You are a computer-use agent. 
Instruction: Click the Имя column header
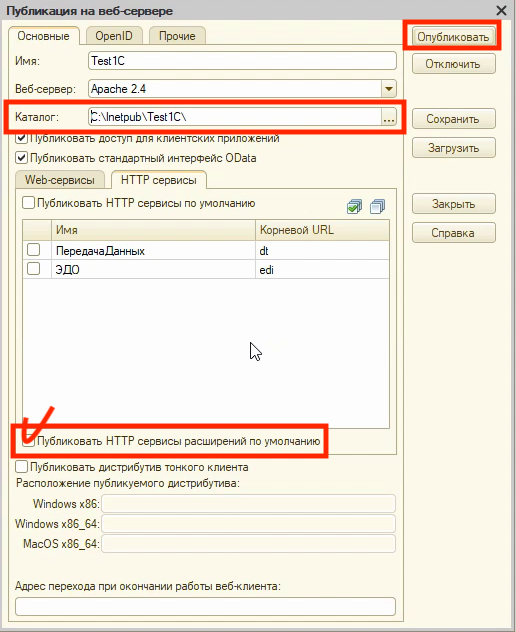(153, 230)
